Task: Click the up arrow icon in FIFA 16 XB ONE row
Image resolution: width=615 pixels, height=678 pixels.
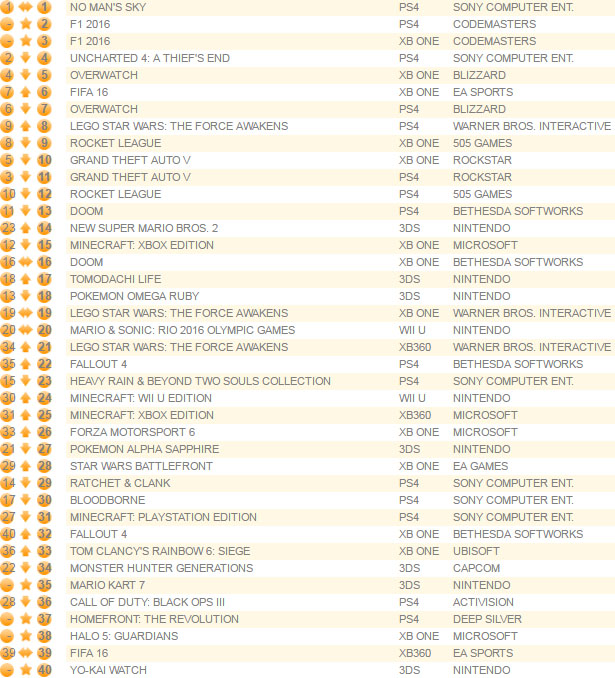Action: tap(26, 92)
